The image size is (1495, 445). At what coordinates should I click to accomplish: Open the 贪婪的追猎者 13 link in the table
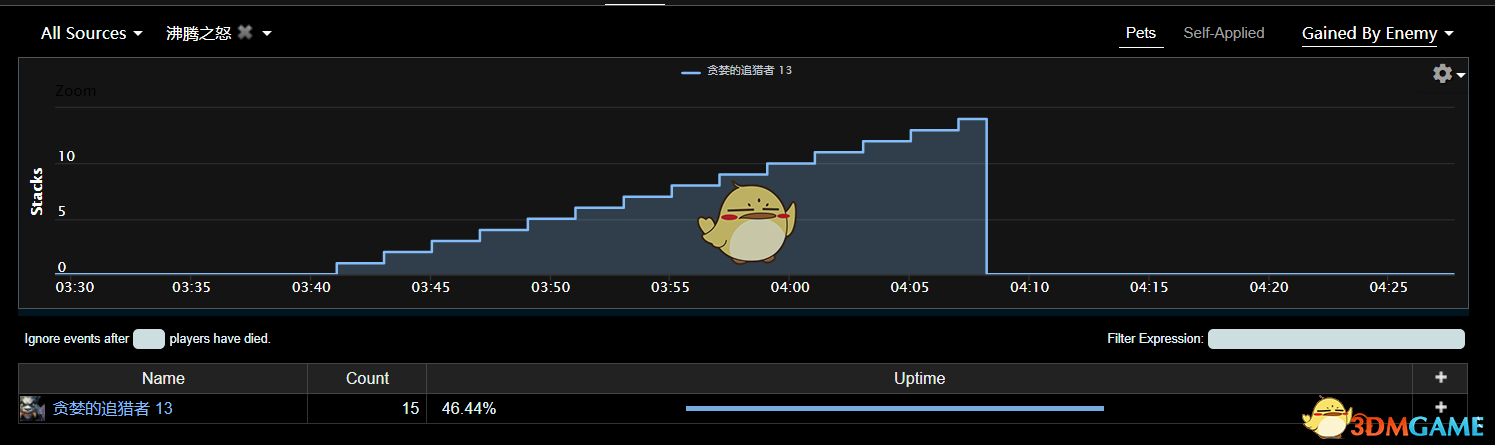[x=113, y=408]
